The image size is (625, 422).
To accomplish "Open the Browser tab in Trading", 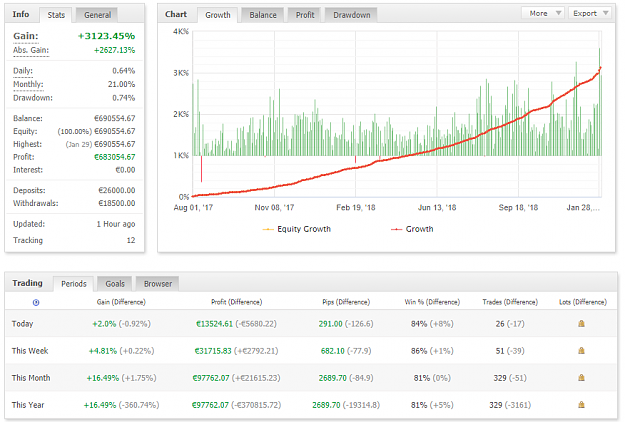I will pos(158,284).
